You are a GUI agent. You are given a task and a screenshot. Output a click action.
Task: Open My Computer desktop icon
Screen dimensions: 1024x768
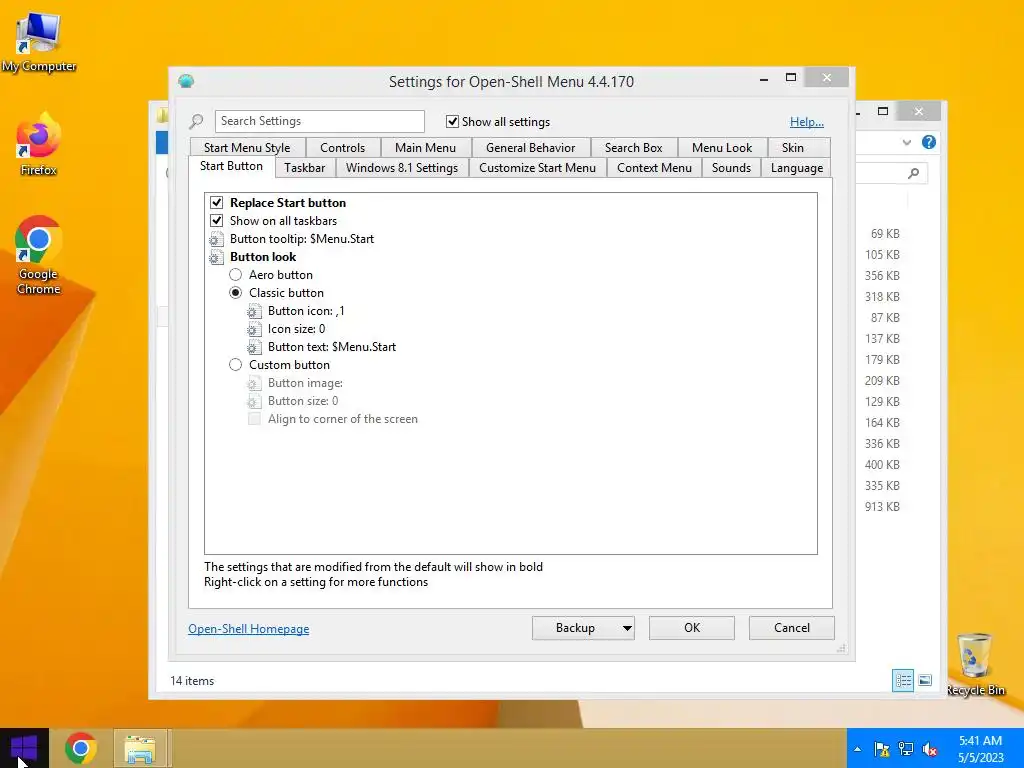click(39, 42)
